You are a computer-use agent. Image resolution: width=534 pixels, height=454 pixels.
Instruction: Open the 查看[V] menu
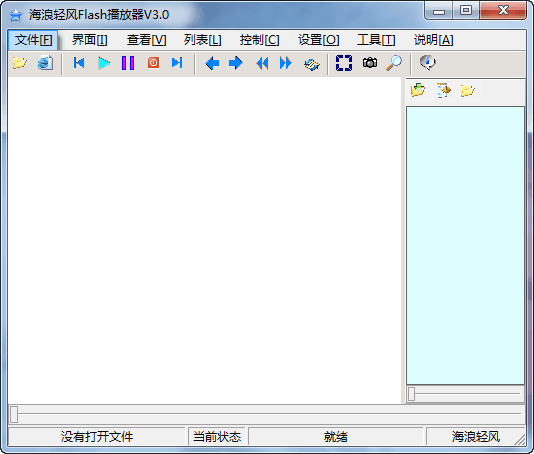tap(146, 40)
